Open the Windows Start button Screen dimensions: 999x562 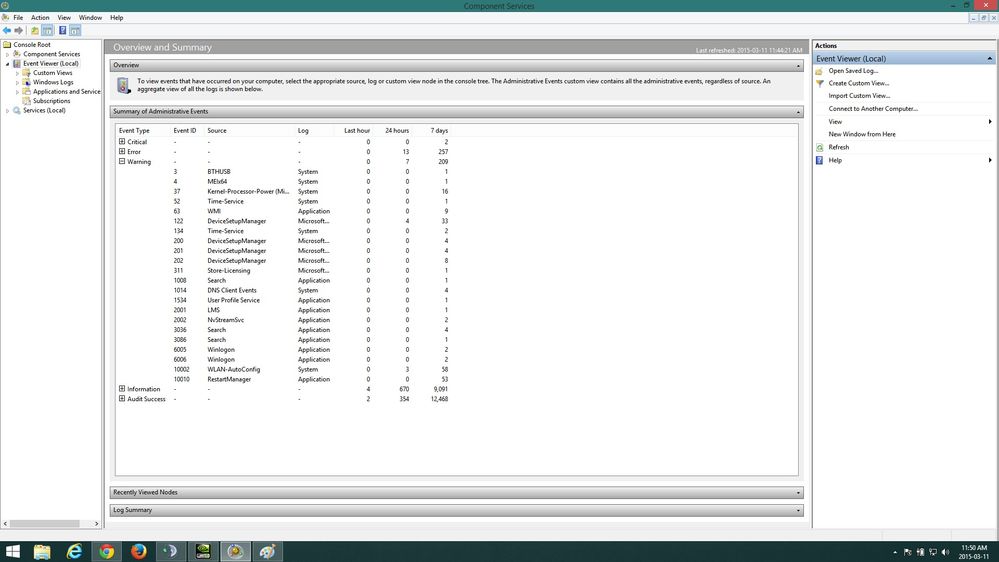pyautogui.click(x=12, y=551)
